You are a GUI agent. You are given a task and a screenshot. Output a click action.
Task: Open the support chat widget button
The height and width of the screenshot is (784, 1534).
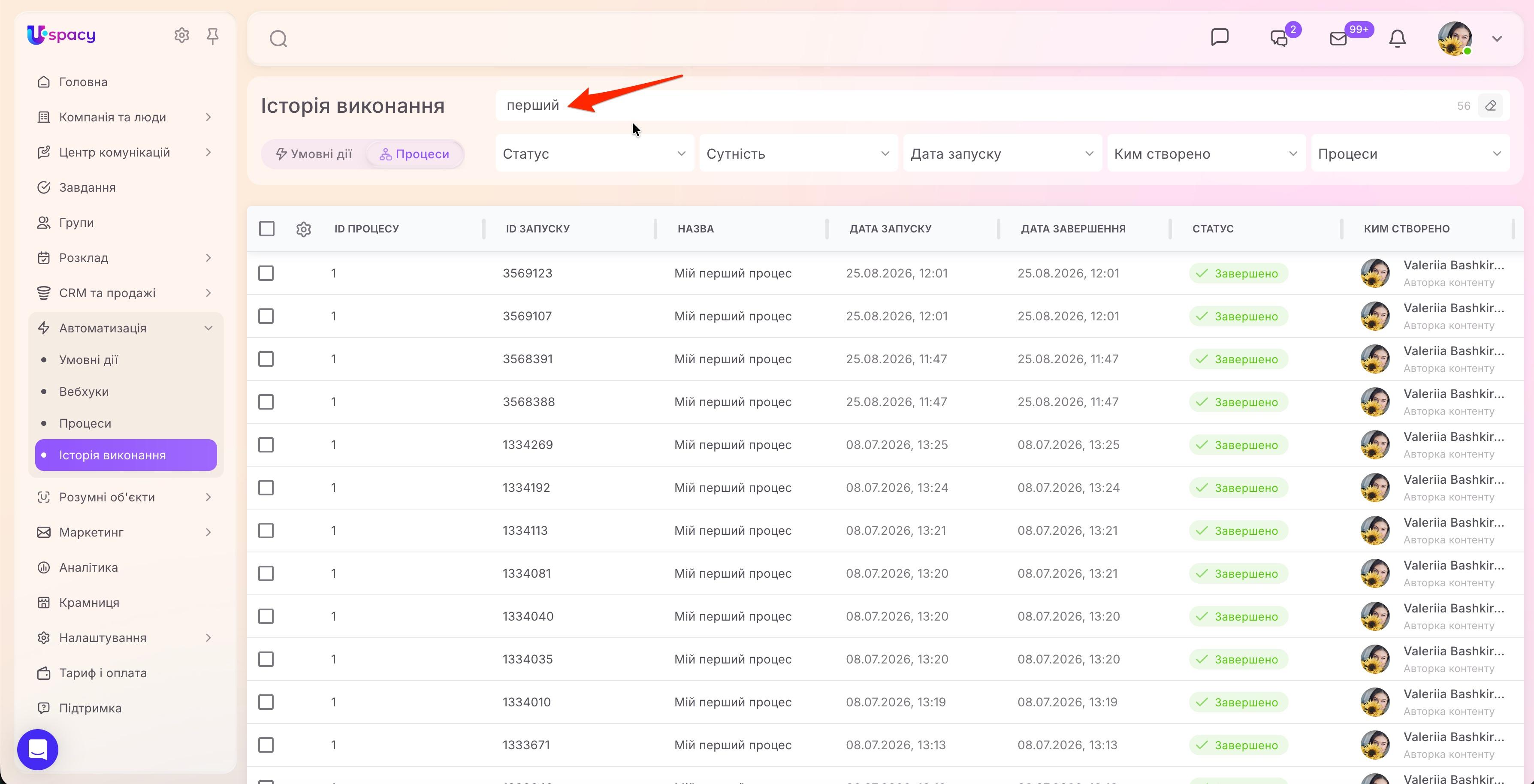pyautogui.click(x=37, y=749)
